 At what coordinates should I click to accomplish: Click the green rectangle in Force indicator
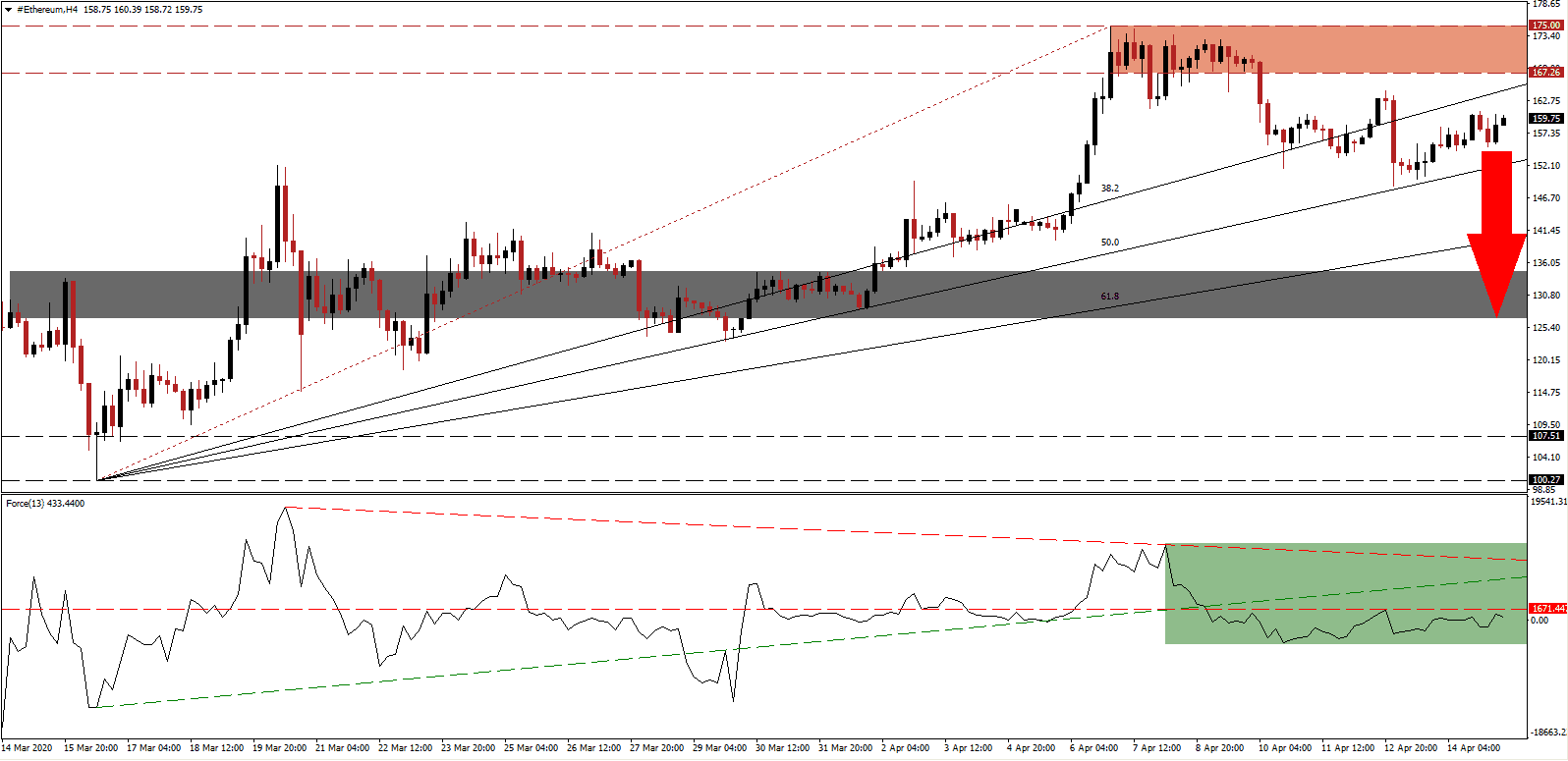[1346, 593]
